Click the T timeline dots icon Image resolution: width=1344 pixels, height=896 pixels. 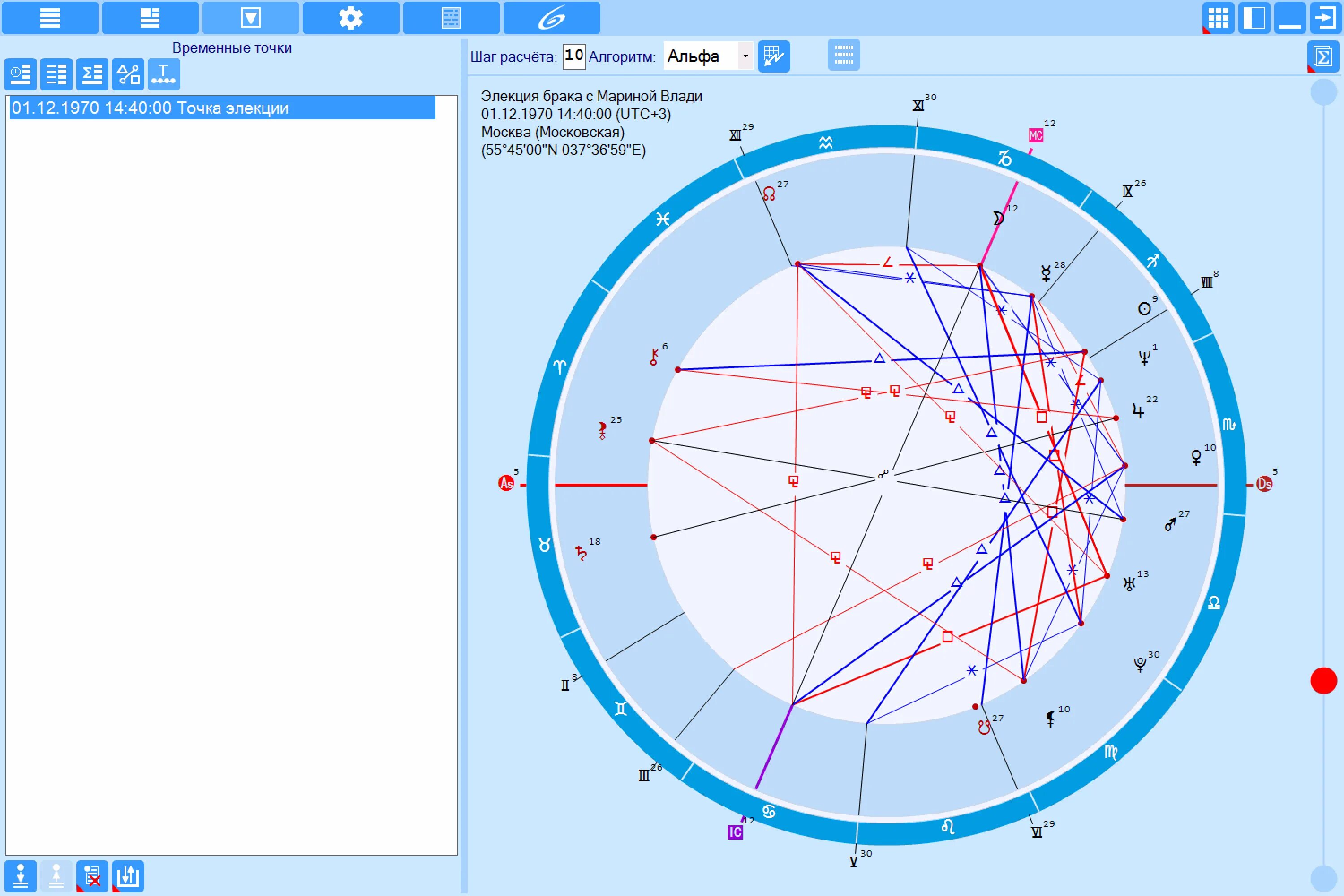[164, 74]
